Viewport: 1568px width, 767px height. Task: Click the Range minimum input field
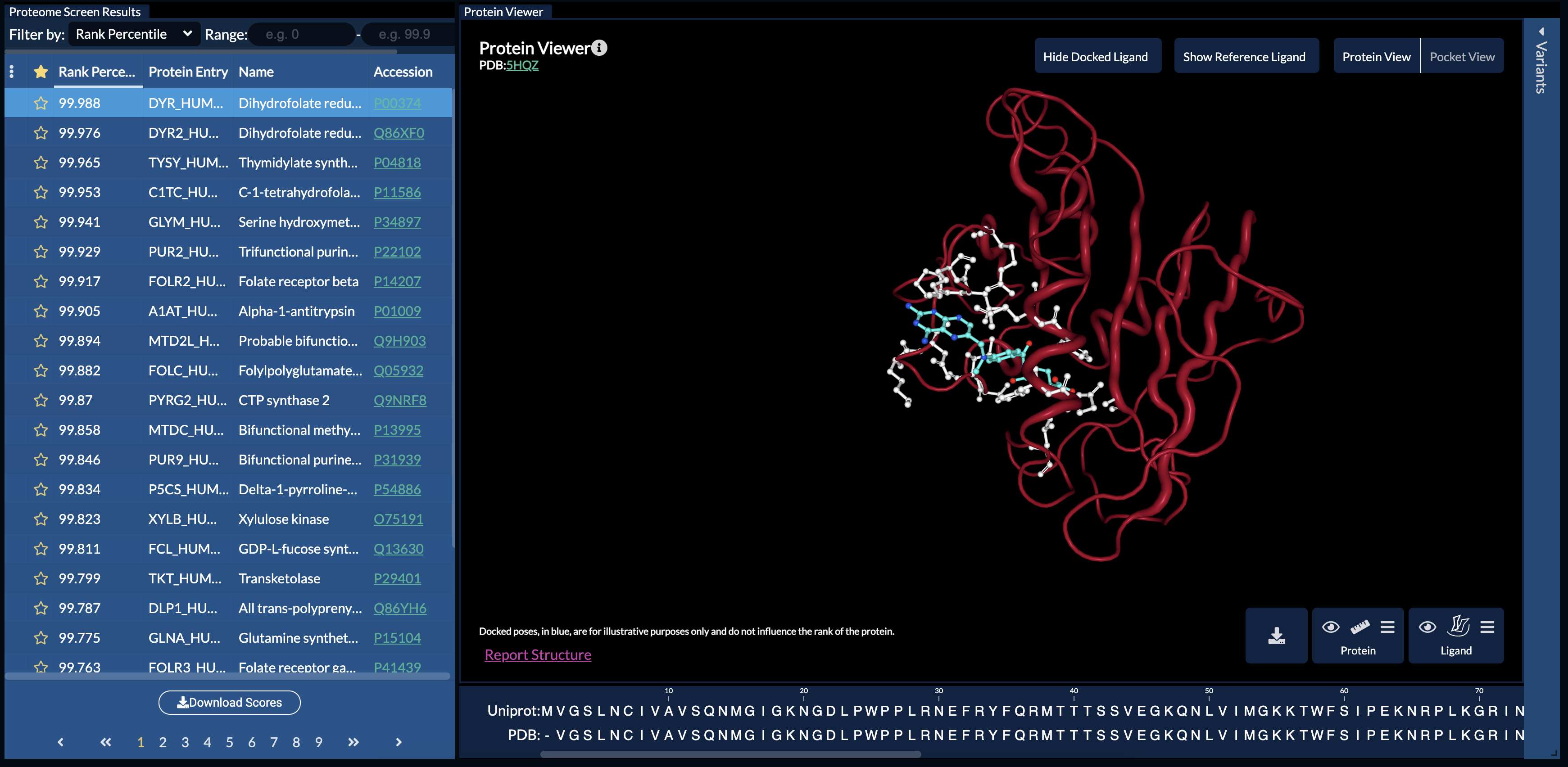[301, 34]
